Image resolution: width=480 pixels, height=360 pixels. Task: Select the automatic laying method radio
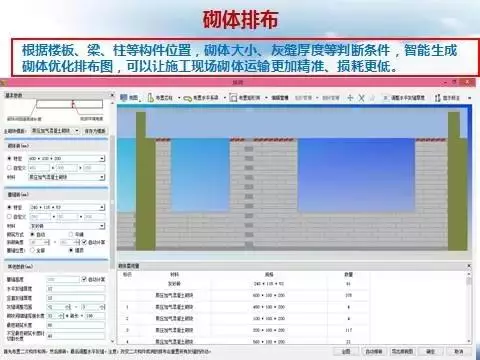(33, 235)
